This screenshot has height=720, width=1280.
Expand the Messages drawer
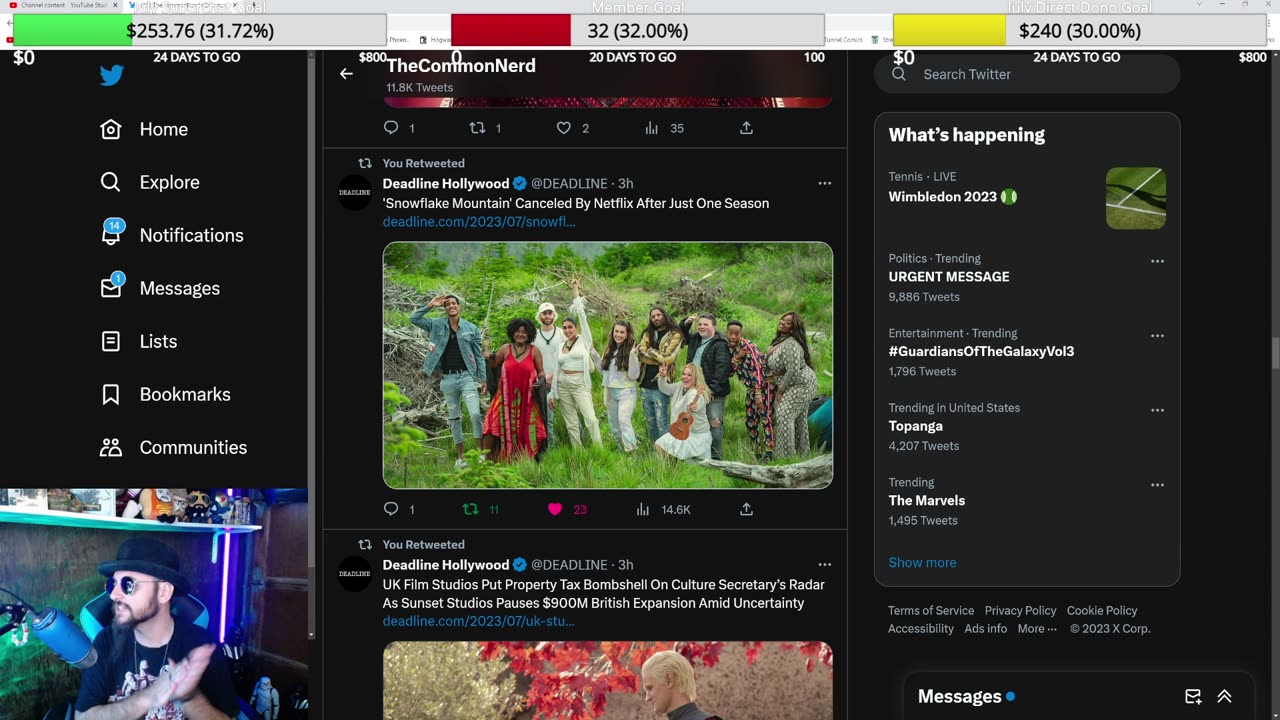coord(1224,696)
